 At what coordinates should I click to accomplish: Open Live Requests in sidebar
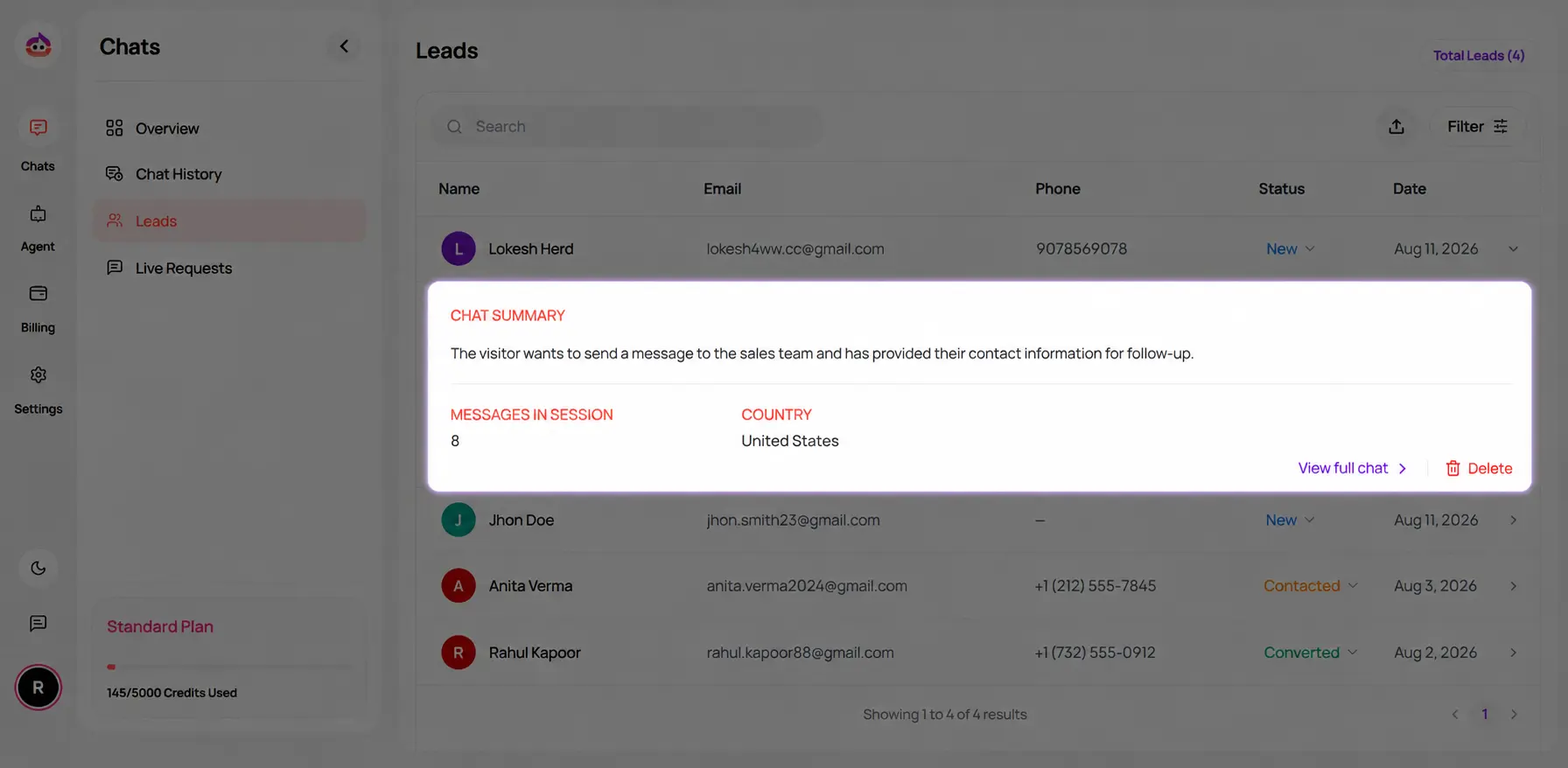(229, 268)
